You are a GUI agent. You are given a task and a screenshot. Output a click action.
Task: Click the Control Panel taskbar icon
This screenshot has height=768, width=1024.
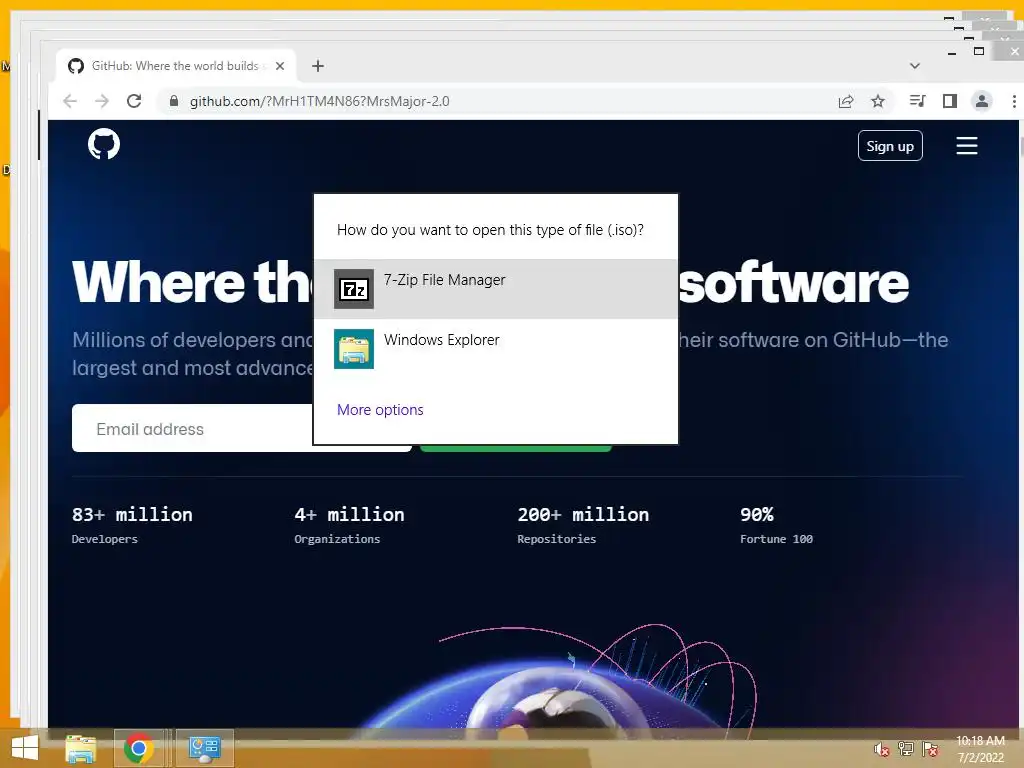[x=204, y=748]
